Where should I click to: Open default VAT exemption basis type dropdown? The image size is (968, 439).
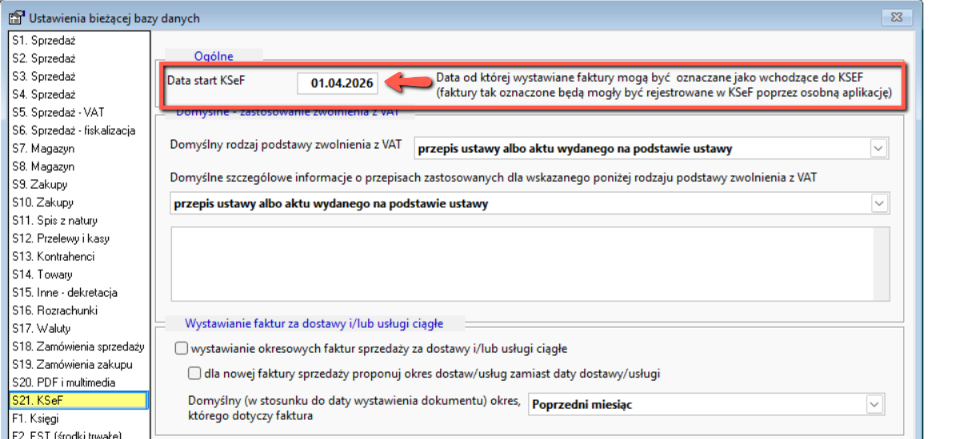[x=878, y=148]
